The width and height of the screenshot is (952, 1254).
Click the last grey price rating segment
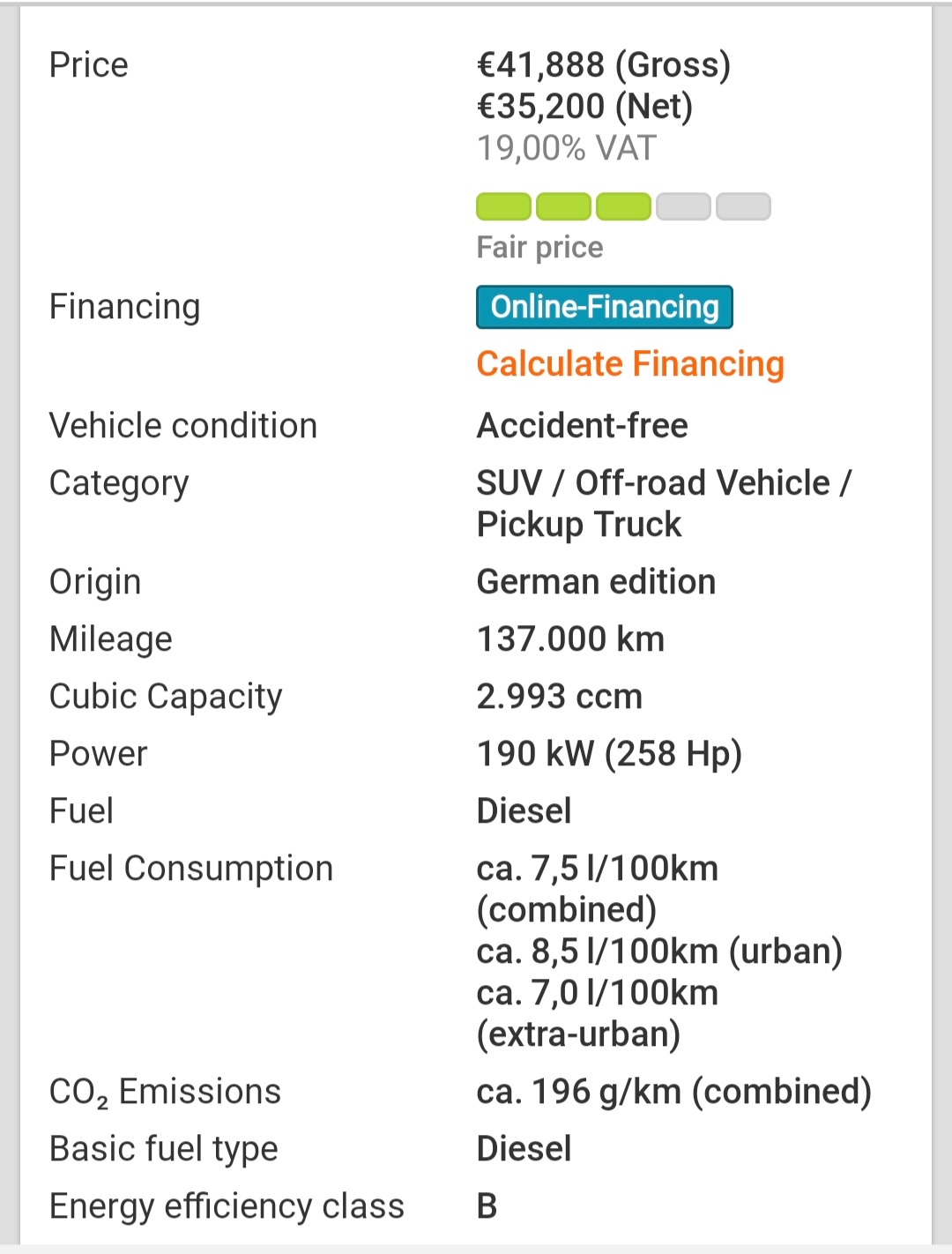click(x=743, y=207)
